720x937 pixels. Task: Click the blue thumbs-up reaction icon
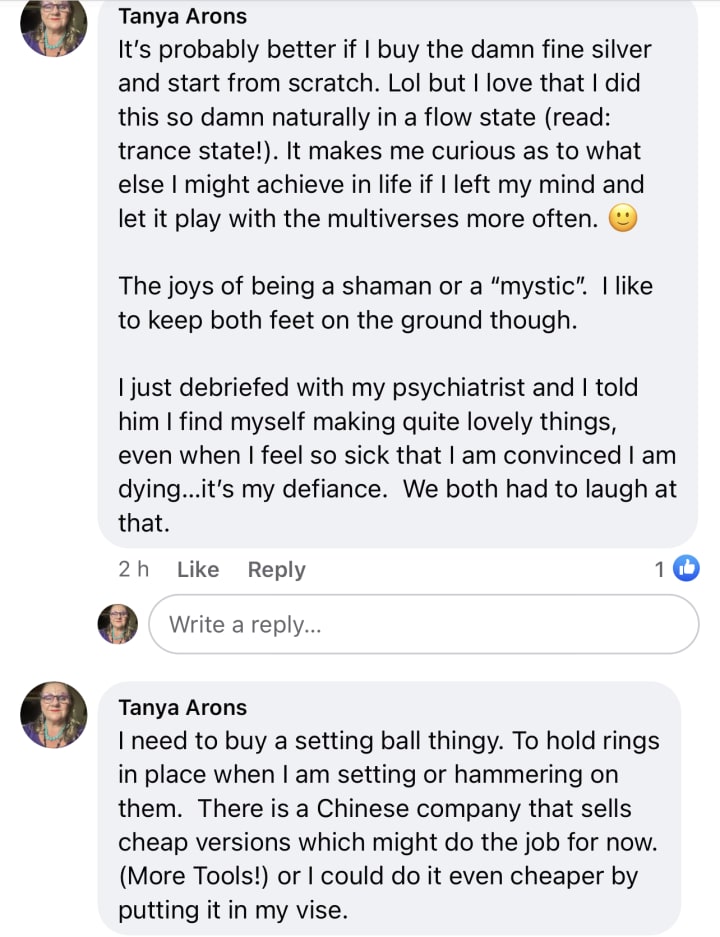pos(686,569)
